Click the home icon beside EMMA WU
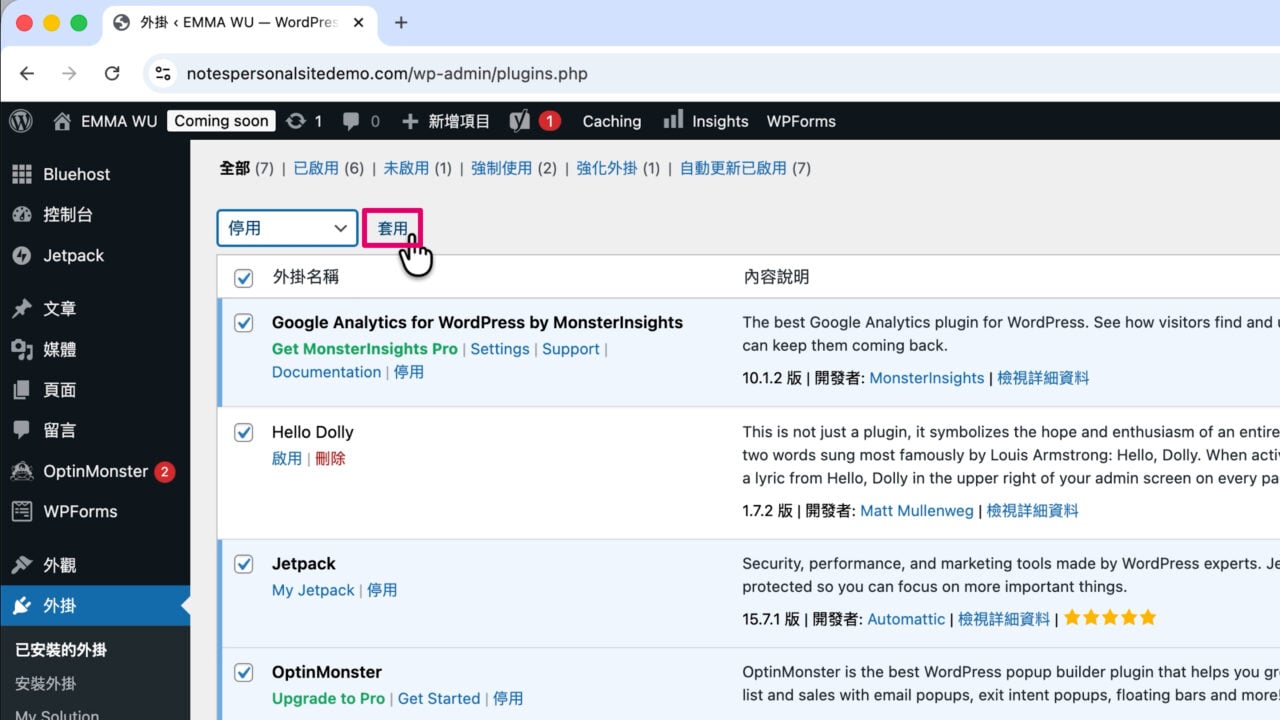 [62, 121]
